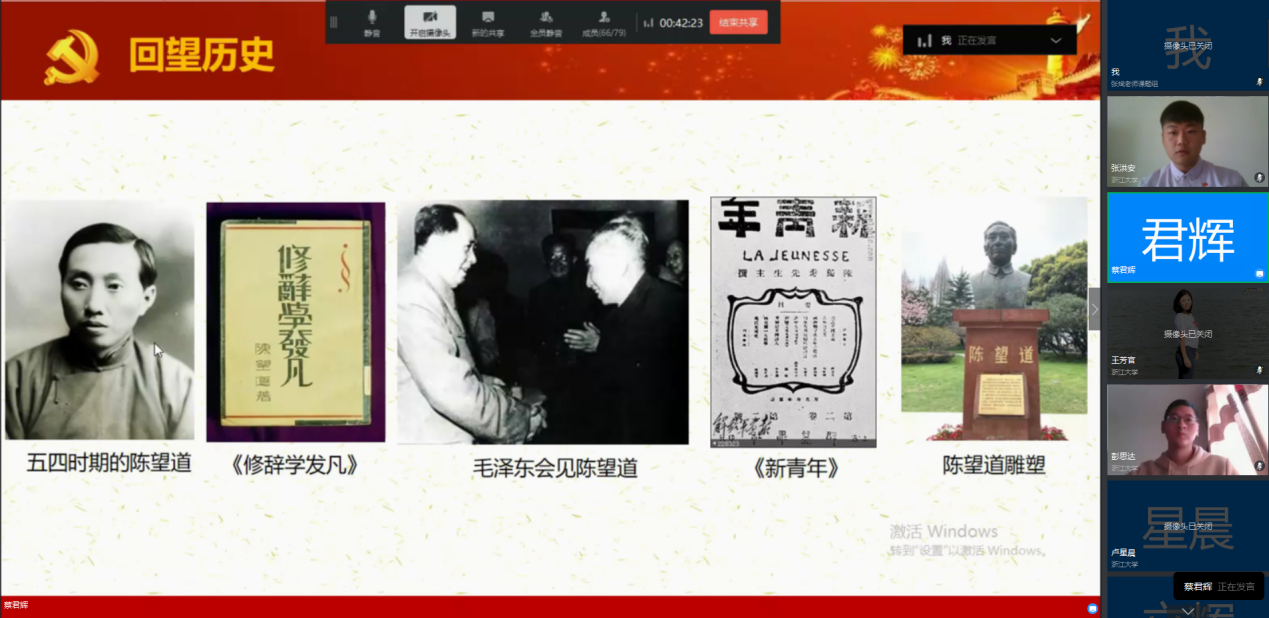Click the 蔡君辉 正在发言 notification

[x=1218, y=586]
